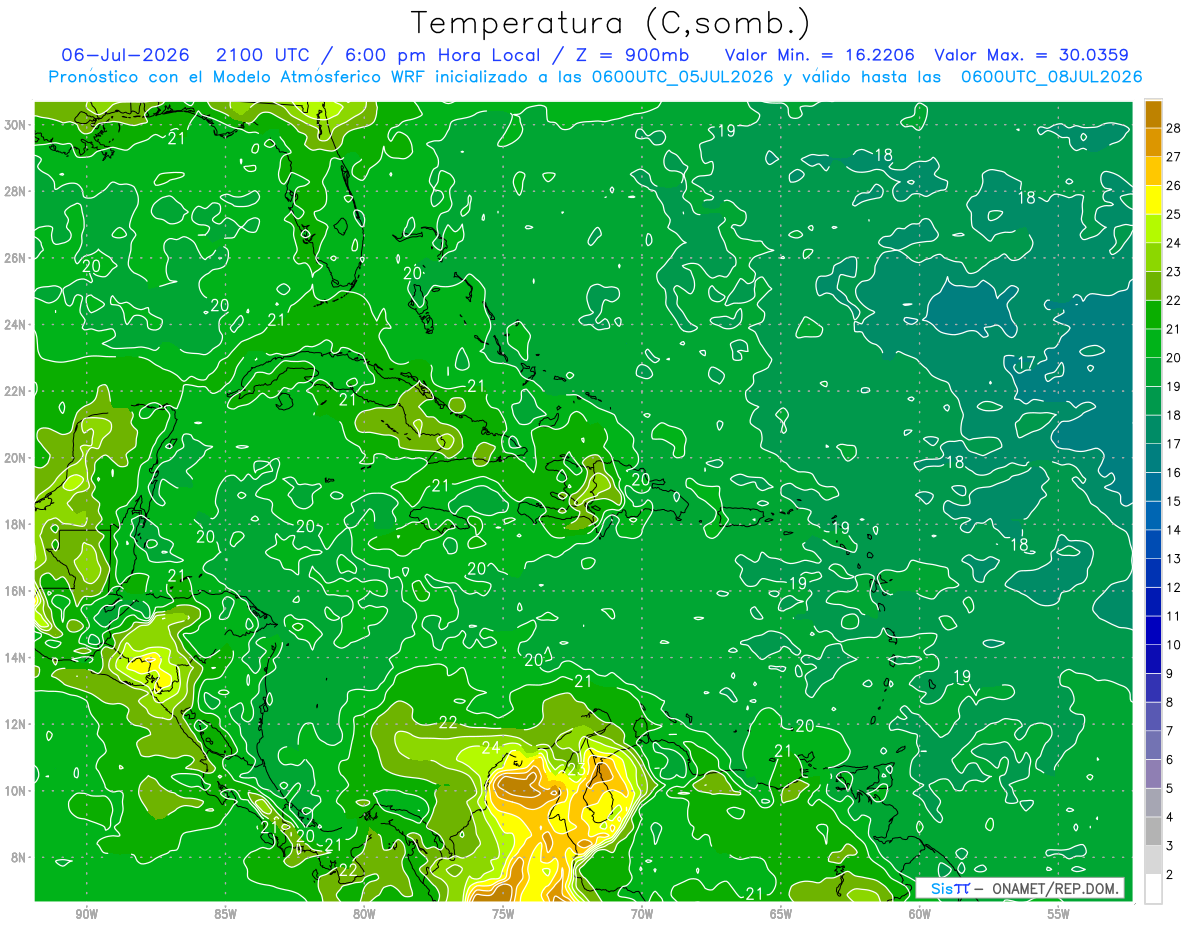
Task: Click the colorbar scale label "9"
Action: tap(1171, 673)
